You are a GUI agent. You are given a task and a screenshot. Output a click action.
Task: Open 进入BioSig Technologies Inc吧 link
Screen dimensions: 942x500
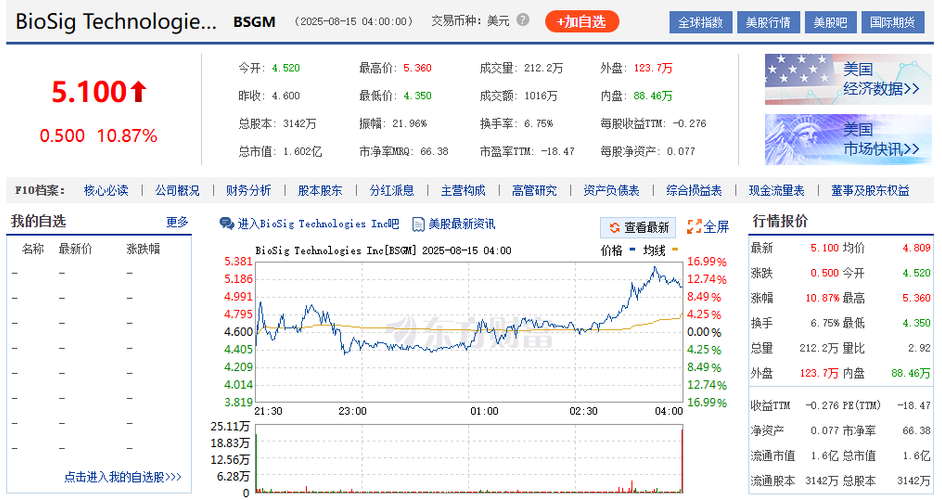pos(318,224)
